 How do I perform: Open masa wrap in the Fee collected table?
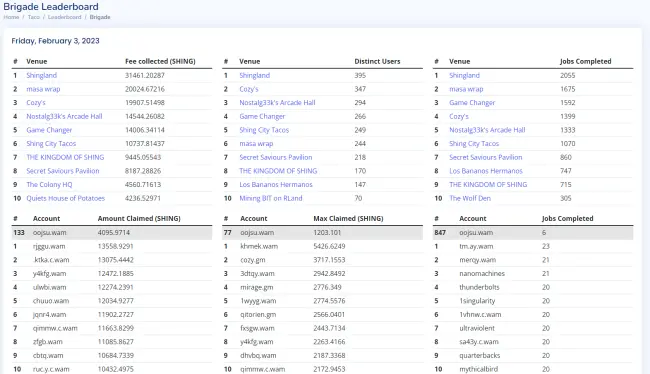click(x=43, y=89)
